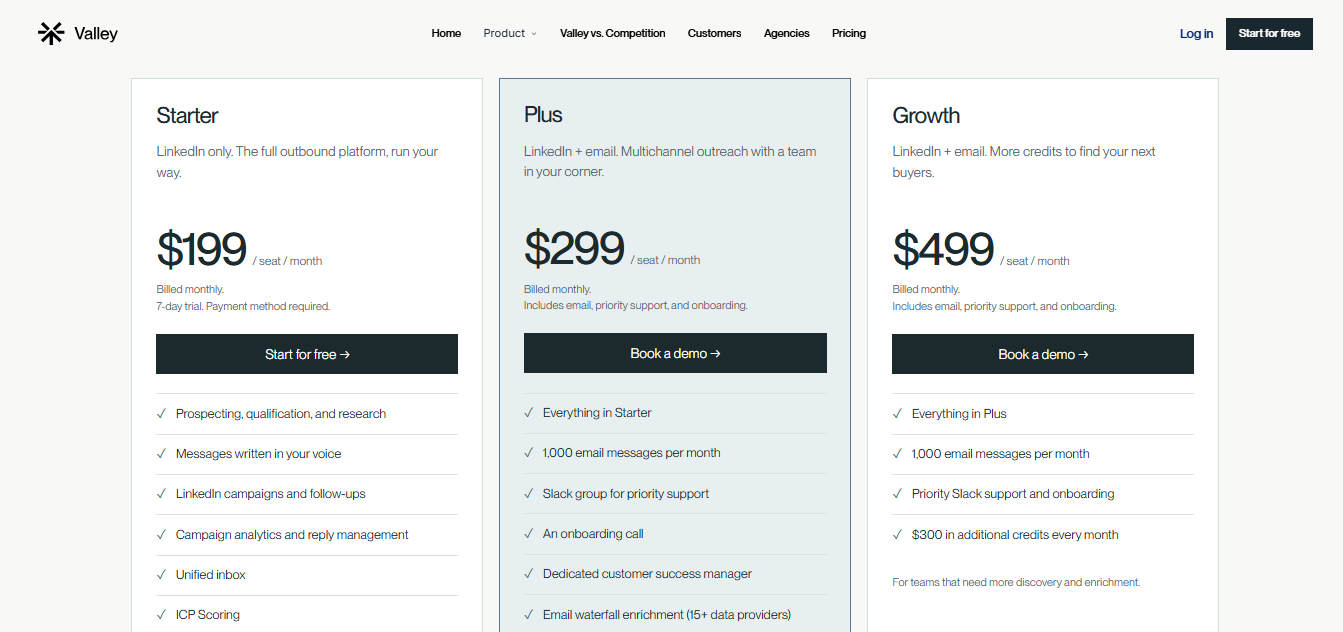The height and width of the screenshot is (632, 1343).
Task: Click 'Email waterfall enrichment (15+ data providers)' text
Action: pos(667,614)
